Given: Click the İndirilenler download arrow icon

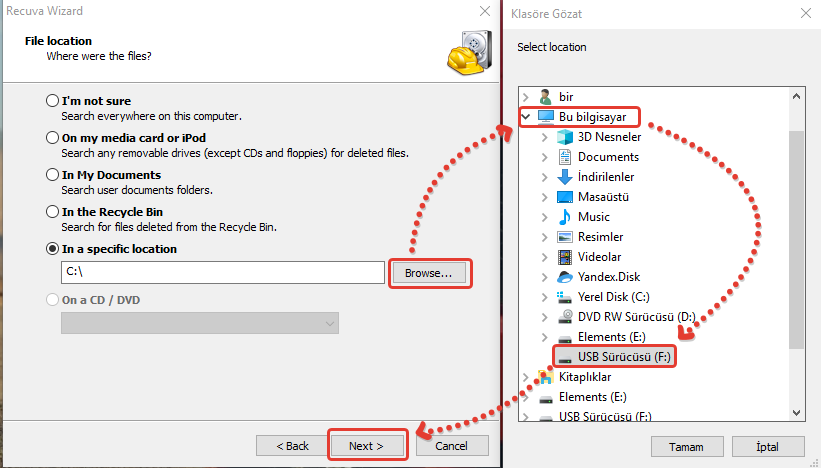Looking at the screenshot, I should 564,177.
